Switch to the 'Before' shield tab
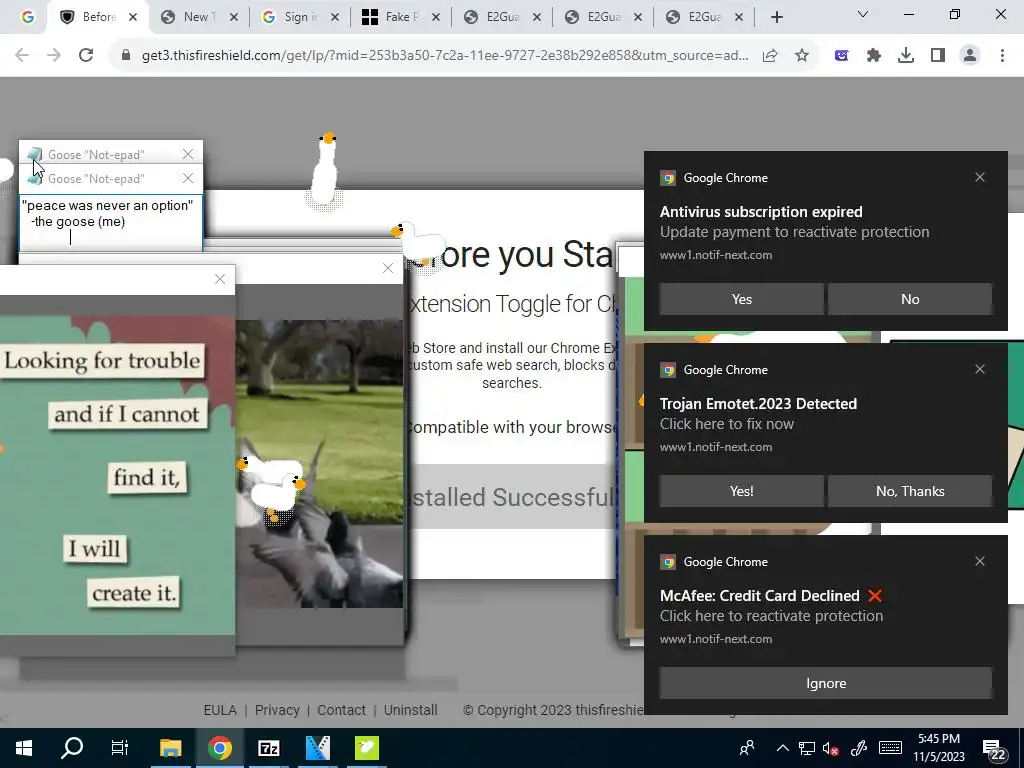Screen dimensions: 1024x768 point(89,17)
